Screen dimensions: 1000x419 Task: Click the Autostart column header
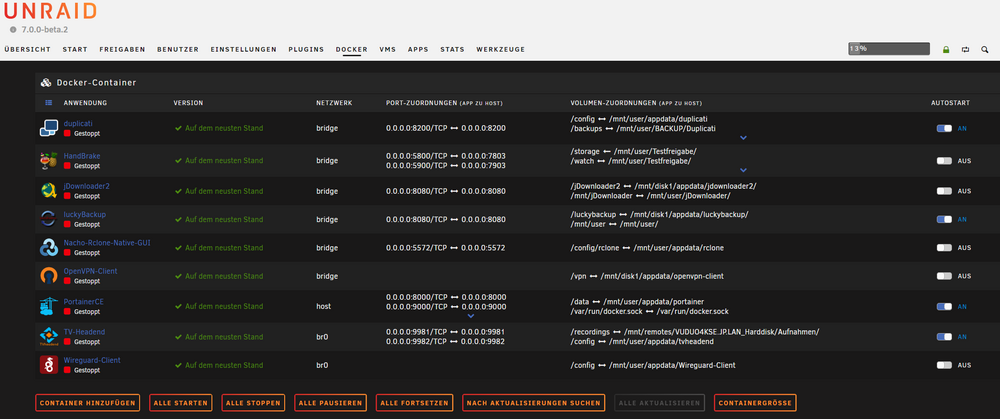(950, 103)
